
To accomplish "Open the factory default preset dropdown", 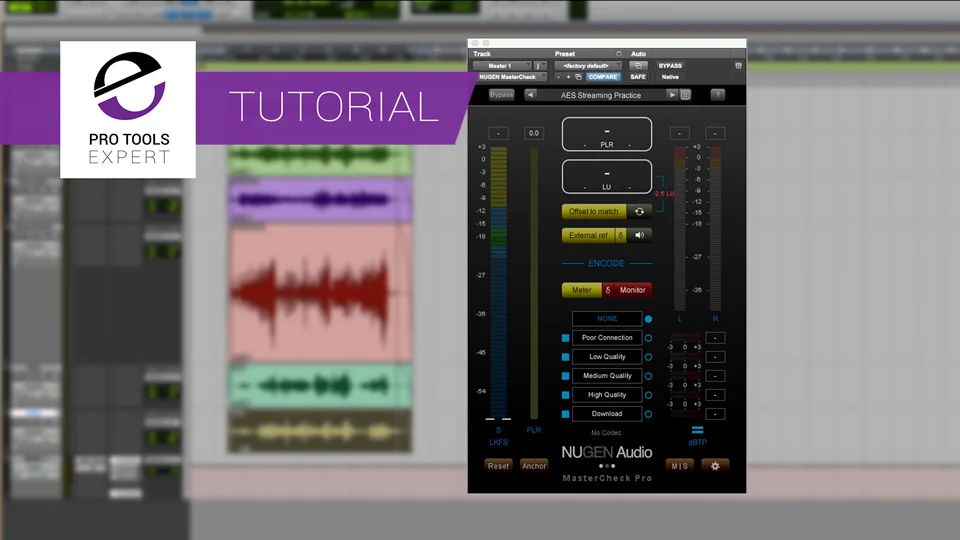I will pos(588,66).
